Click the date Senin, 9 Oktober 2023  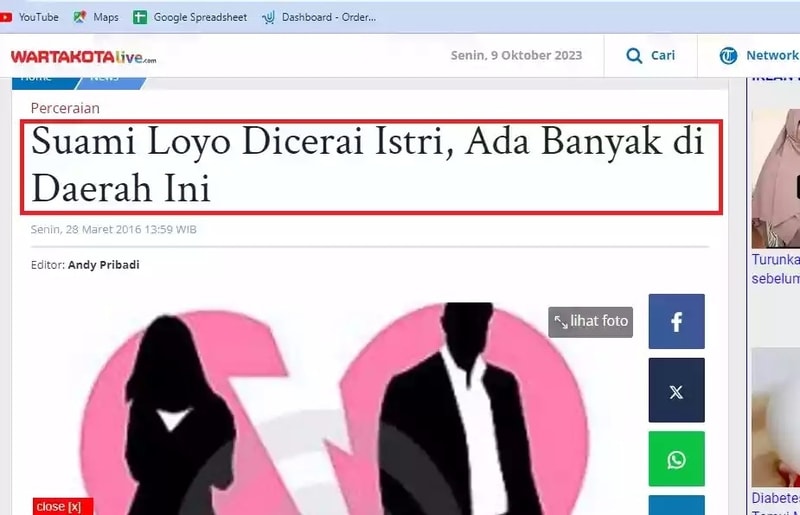516,55
